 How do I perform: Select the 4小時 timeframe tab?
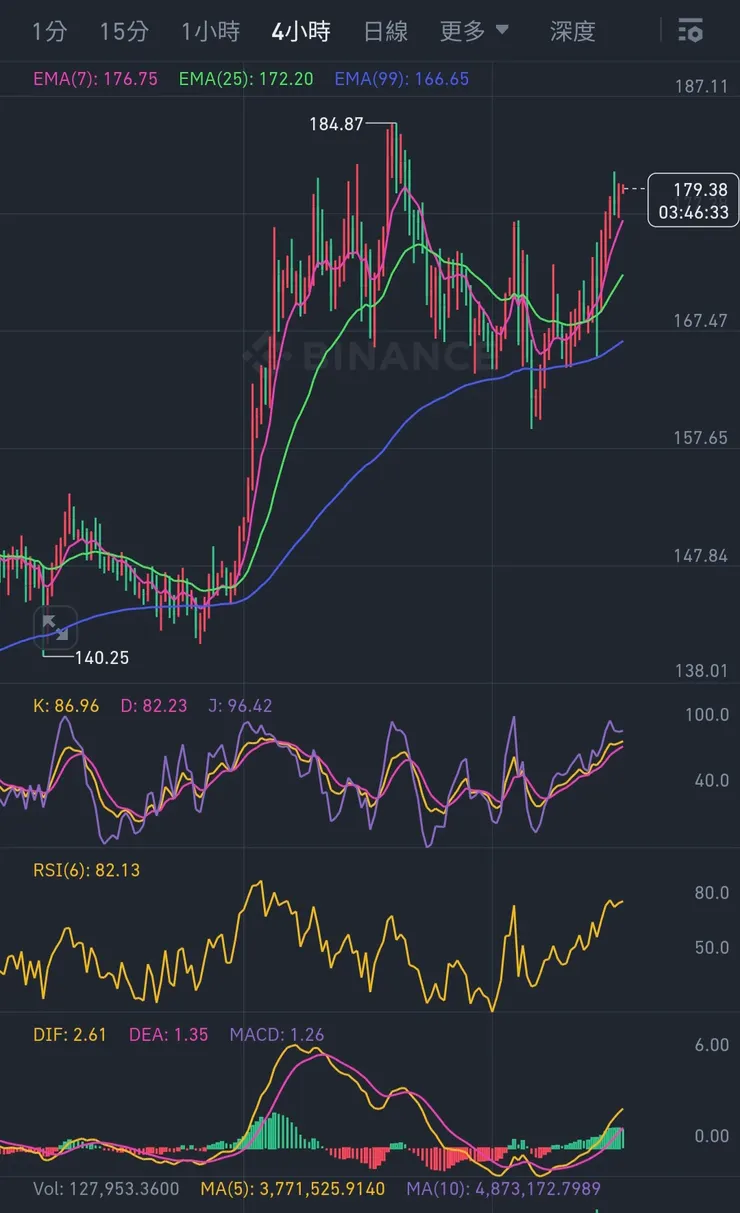click(301, 31)
